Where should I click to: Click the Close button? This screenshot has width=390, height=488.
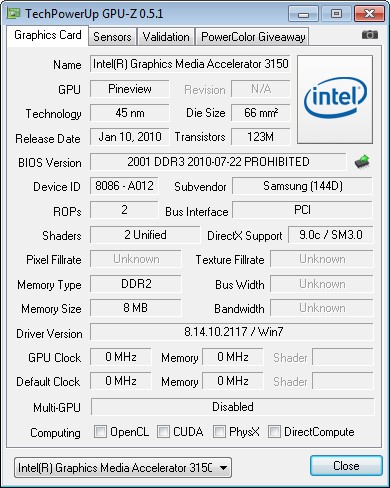pyautogui.click(x=346, y=466)
